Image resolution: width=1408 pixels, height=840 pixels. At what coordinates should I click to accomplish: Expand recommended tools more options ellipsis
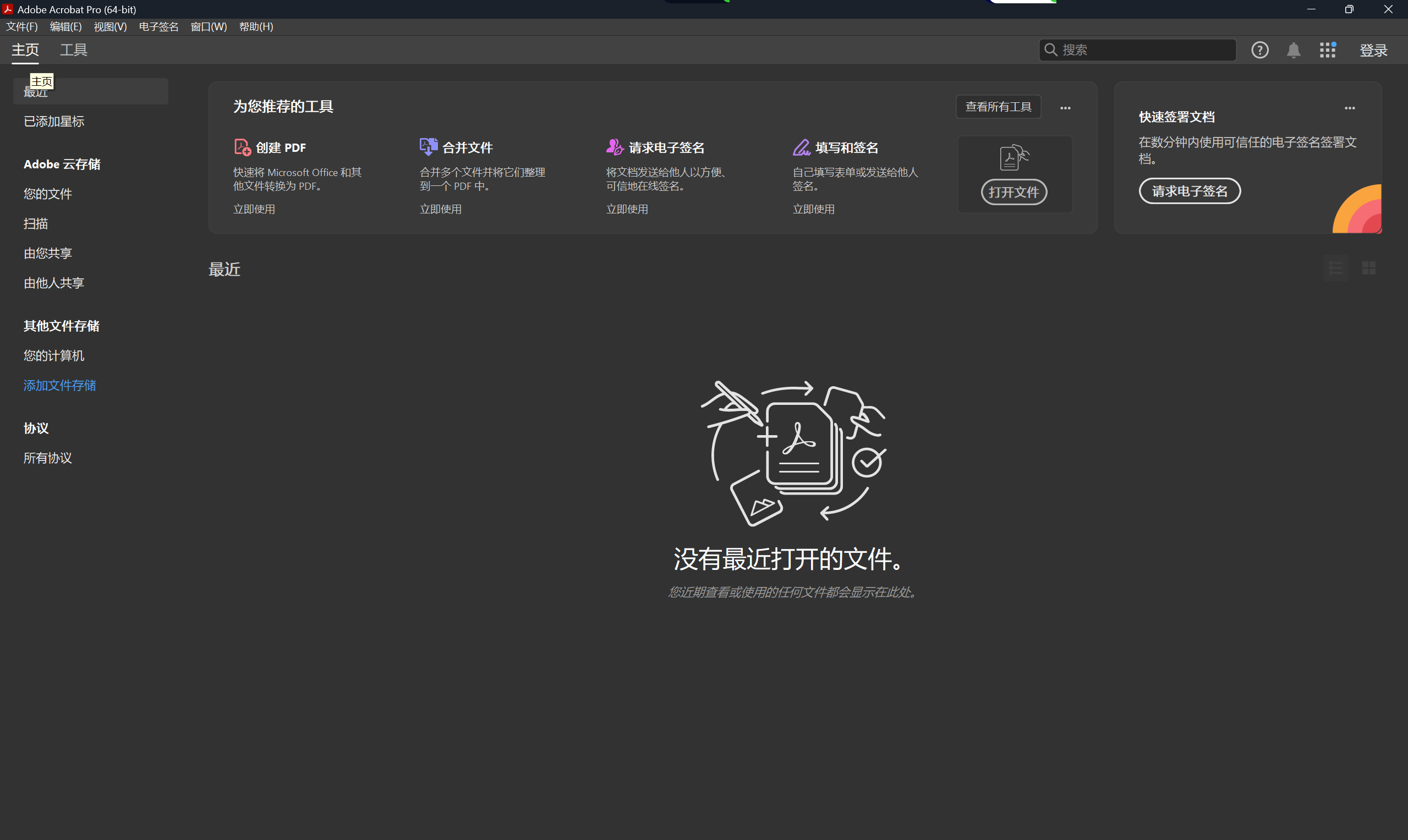(x=1065, y=108)
